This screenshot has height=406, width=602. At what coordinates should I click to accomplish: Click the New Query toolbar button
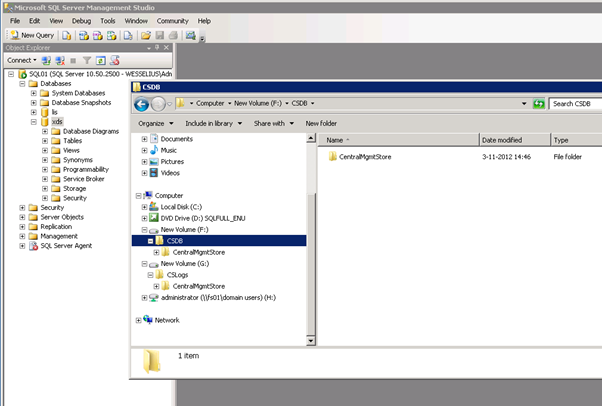point(31,35)
